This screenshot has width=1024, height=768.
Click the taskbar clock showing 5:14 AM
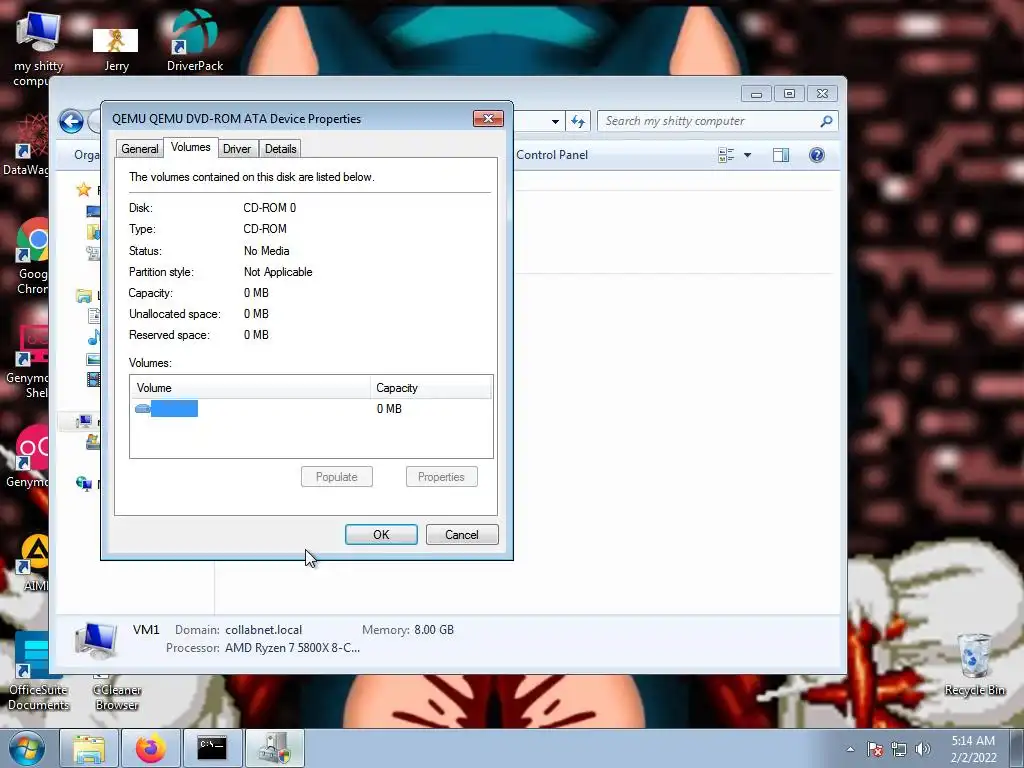pos(973,749)
